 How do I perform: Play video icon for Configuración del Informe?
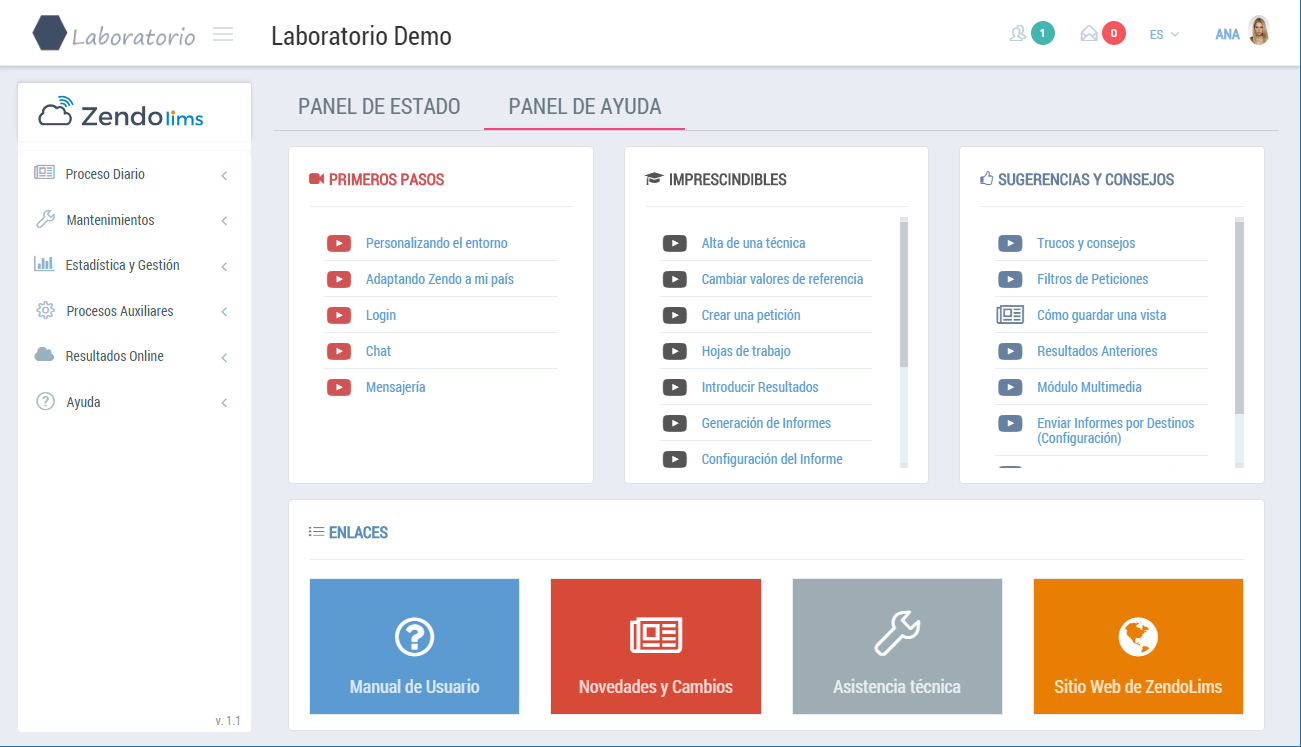(675, 459)
